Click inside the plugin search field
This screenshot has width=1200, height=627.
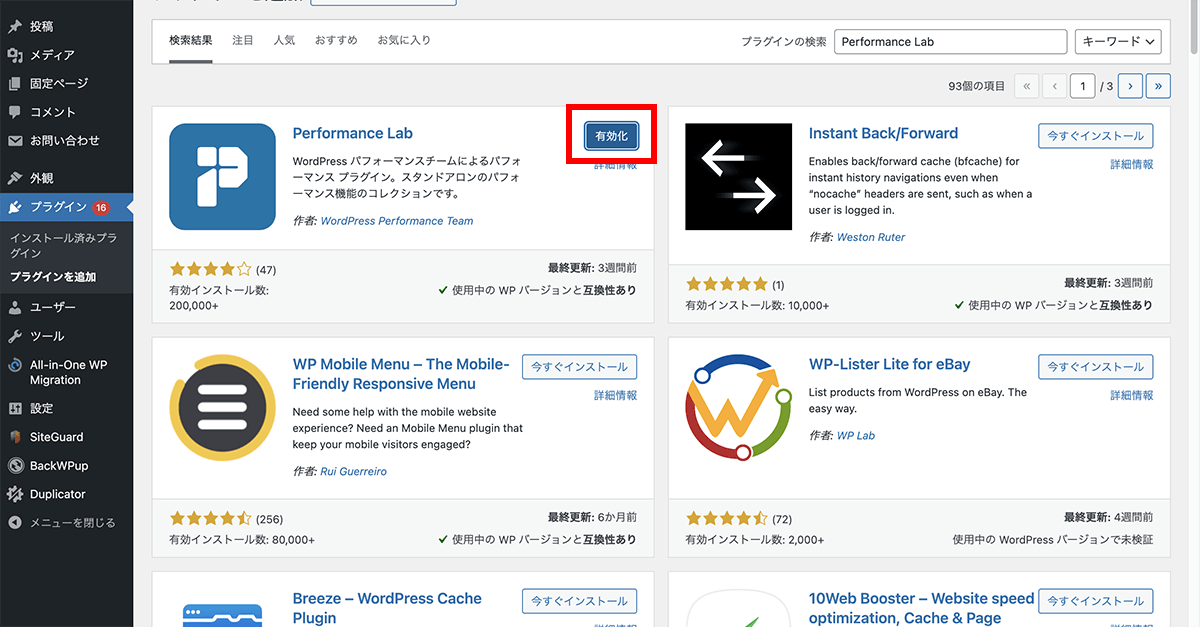(x=950, y=41)
